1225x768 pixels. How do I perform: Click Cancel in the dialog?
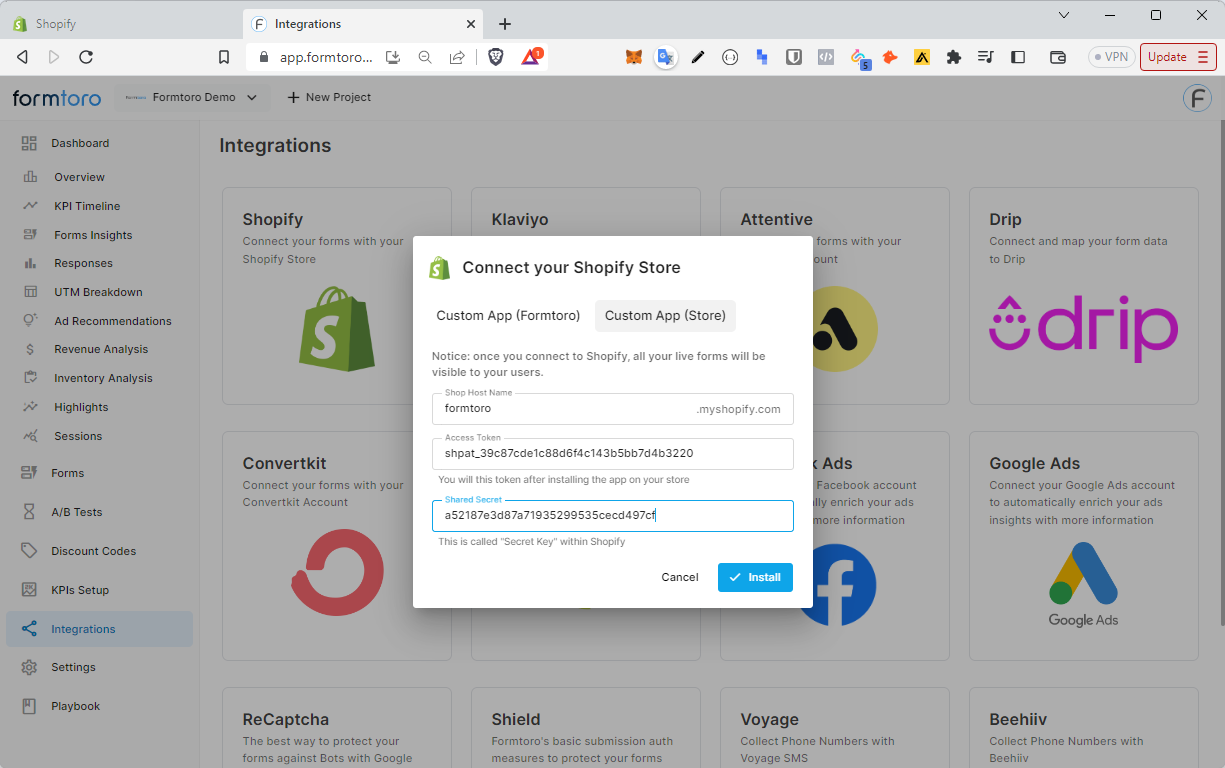(x=680, y=577)
